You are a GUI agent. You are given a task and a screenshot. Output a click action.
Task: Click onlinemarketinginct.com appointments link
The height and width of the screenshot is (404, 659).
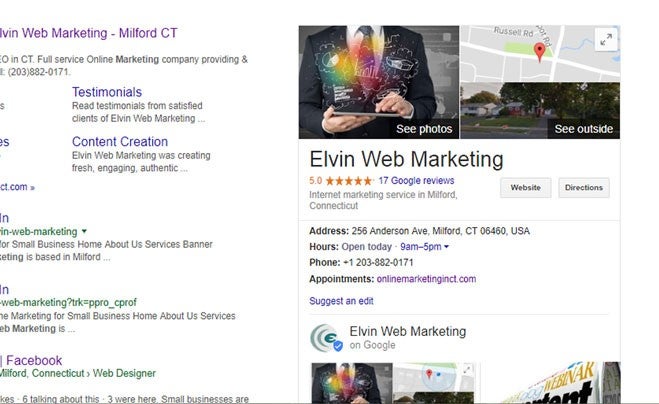point(426,279)
